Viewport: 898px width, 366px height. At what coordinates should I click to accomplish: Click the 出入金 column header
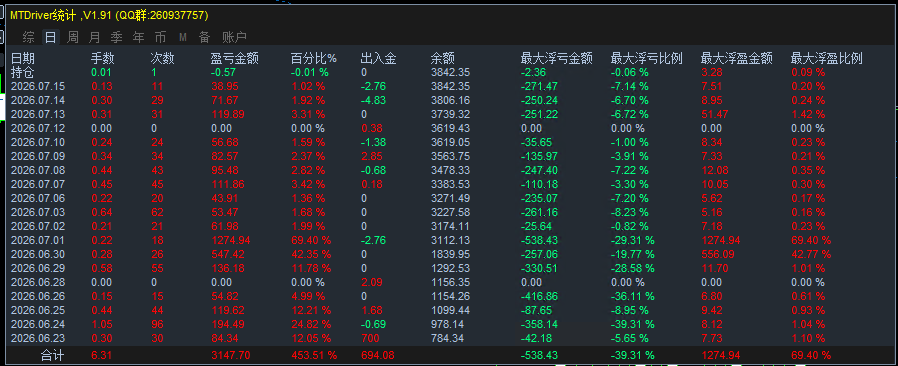(379, 58)
